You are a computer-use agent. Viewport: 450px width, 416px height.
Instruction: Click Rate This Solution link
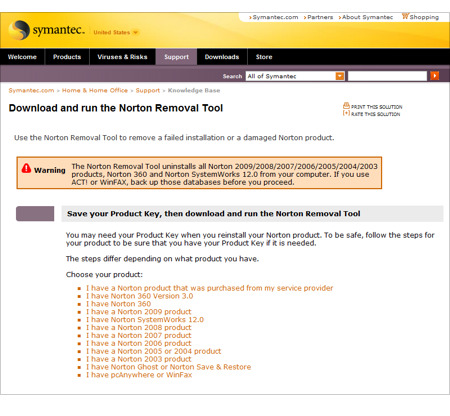[x=376, y=114]
